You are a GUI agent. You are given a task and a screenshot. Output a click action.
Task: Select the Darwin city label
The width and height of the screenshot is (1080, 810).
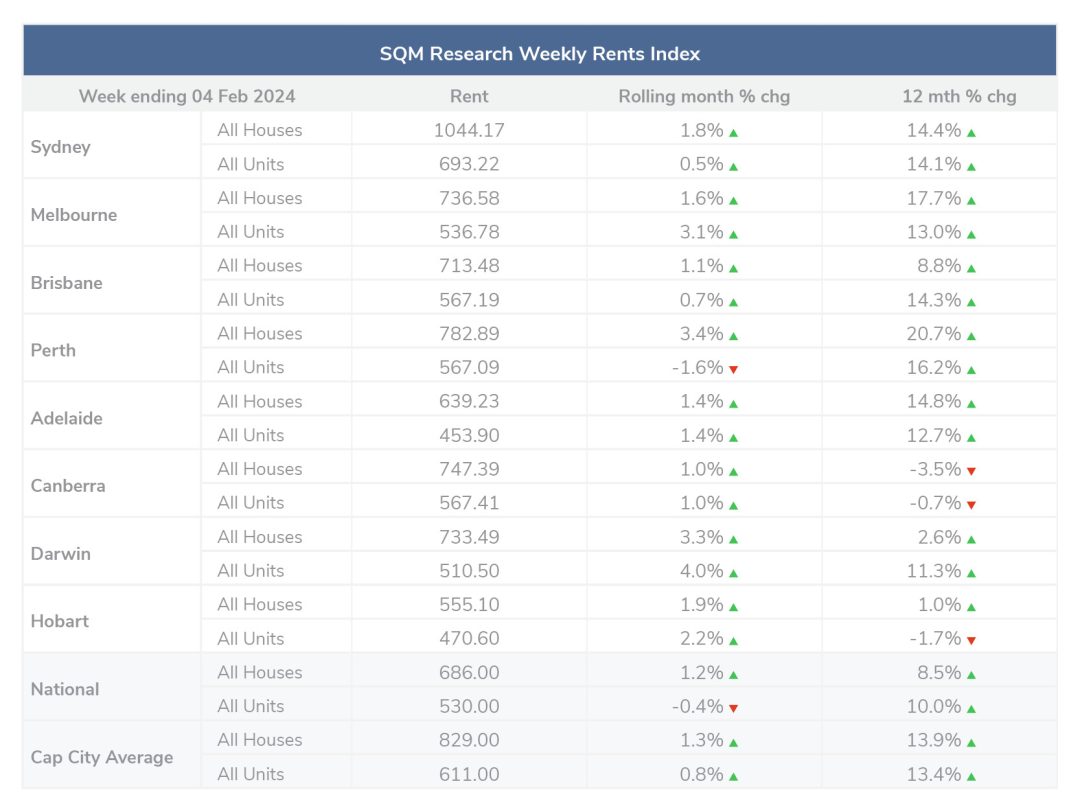click(61, 554)
